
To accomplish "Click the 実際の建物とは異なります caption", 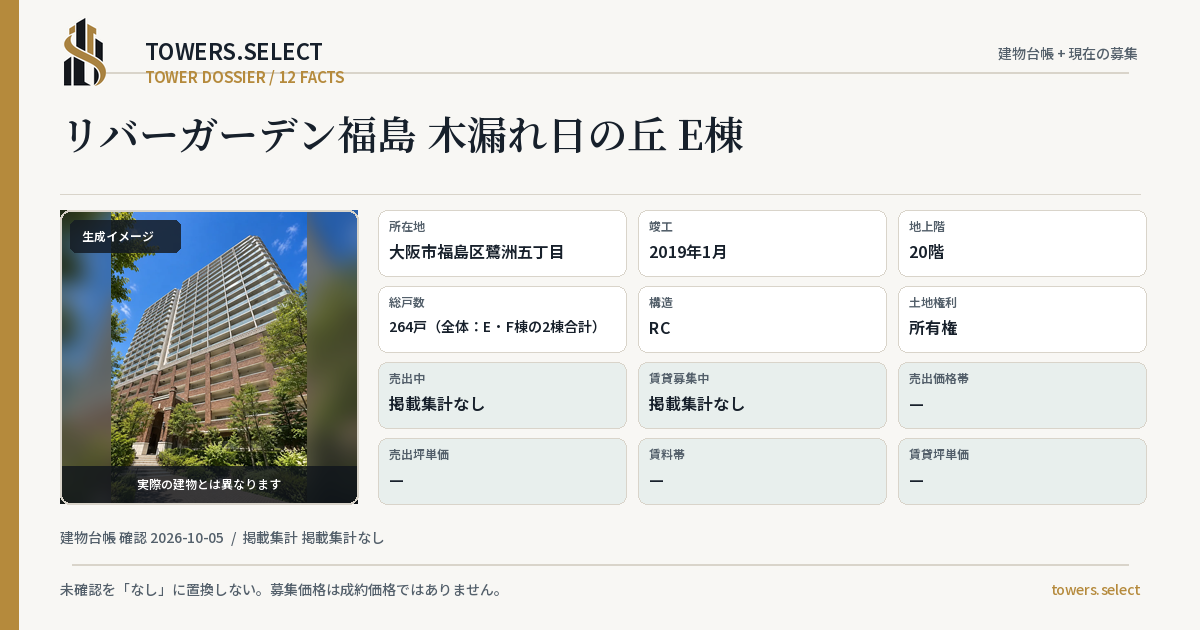I will [x=209, y=484].
